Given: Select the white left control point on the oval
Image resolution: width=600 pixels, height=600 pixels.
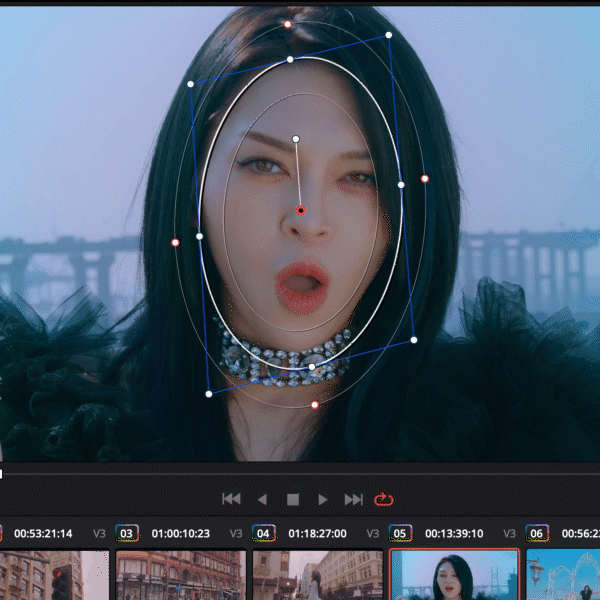Looking at the screenshot, I should coord(199,236).
